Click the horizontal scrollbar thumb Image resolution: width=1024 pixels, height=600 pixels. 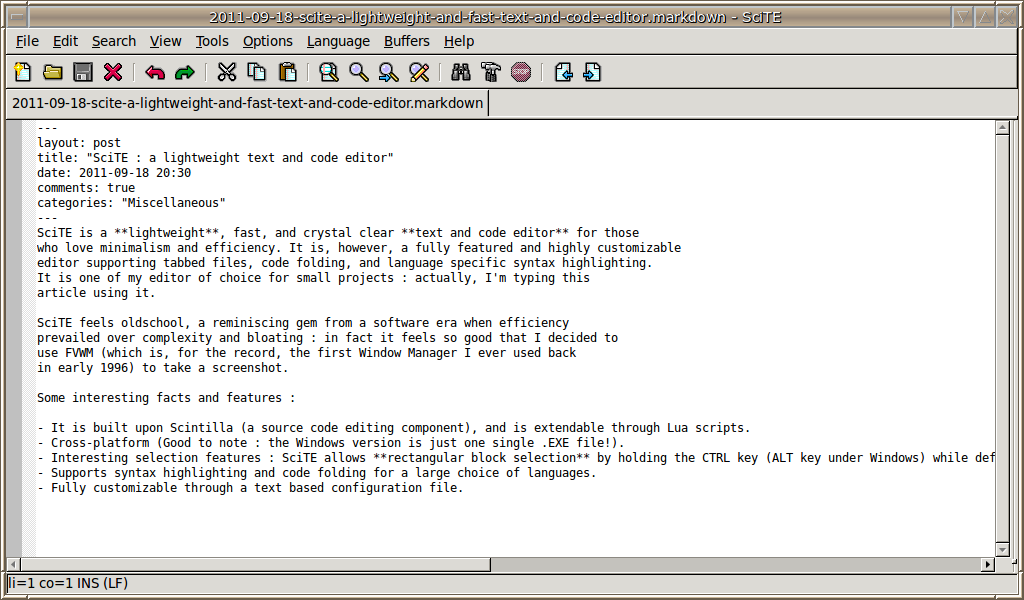(x=255, y=564)
